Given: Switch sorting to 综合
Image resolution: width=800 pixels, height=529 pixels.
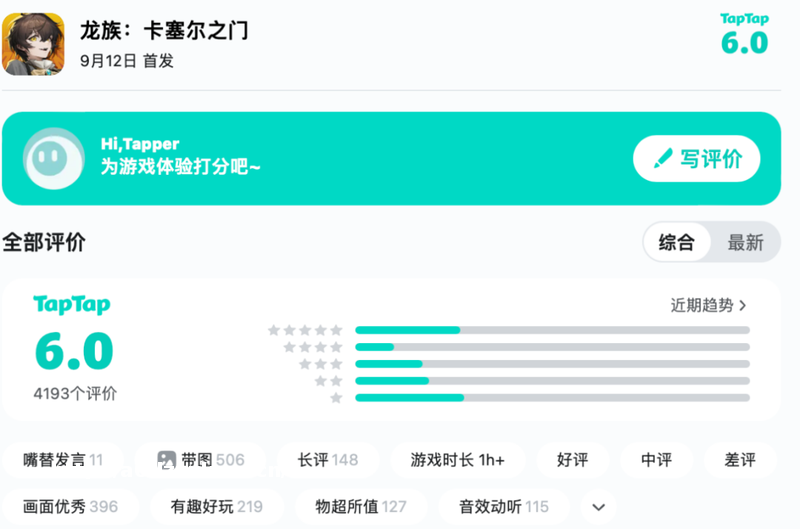Looking at the screenshot, I should pos(676,242).
